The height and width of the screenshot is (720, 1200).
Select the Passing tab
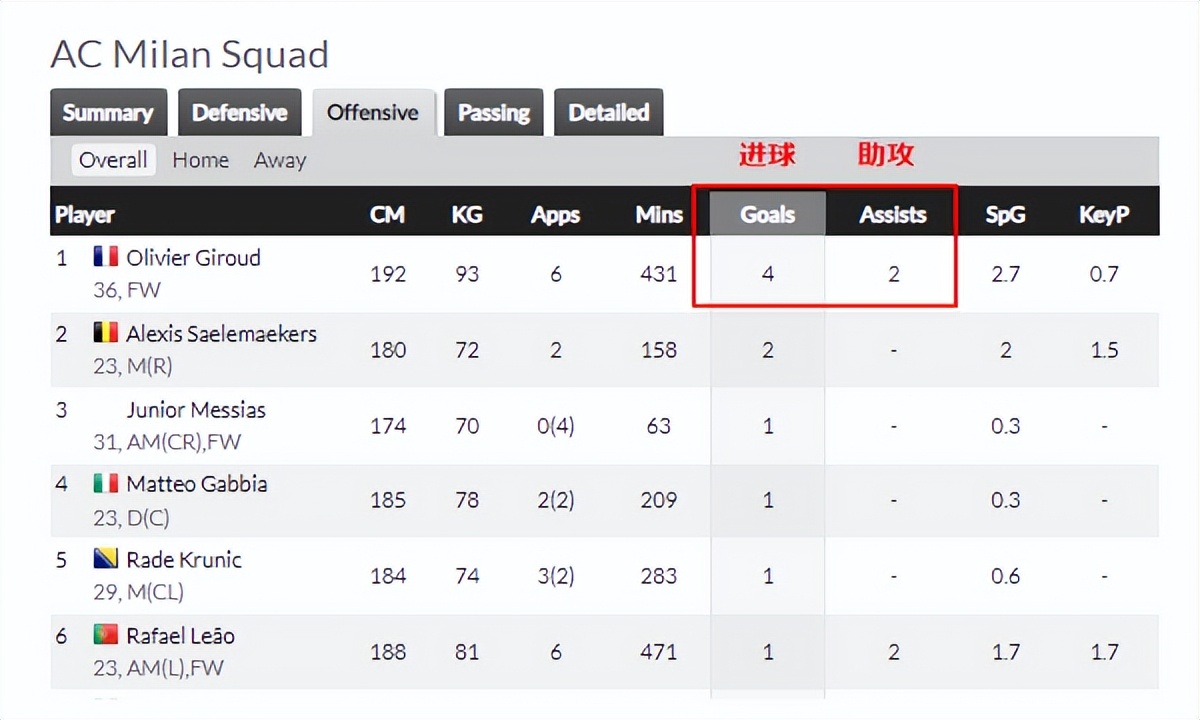[x=494, y=113]
